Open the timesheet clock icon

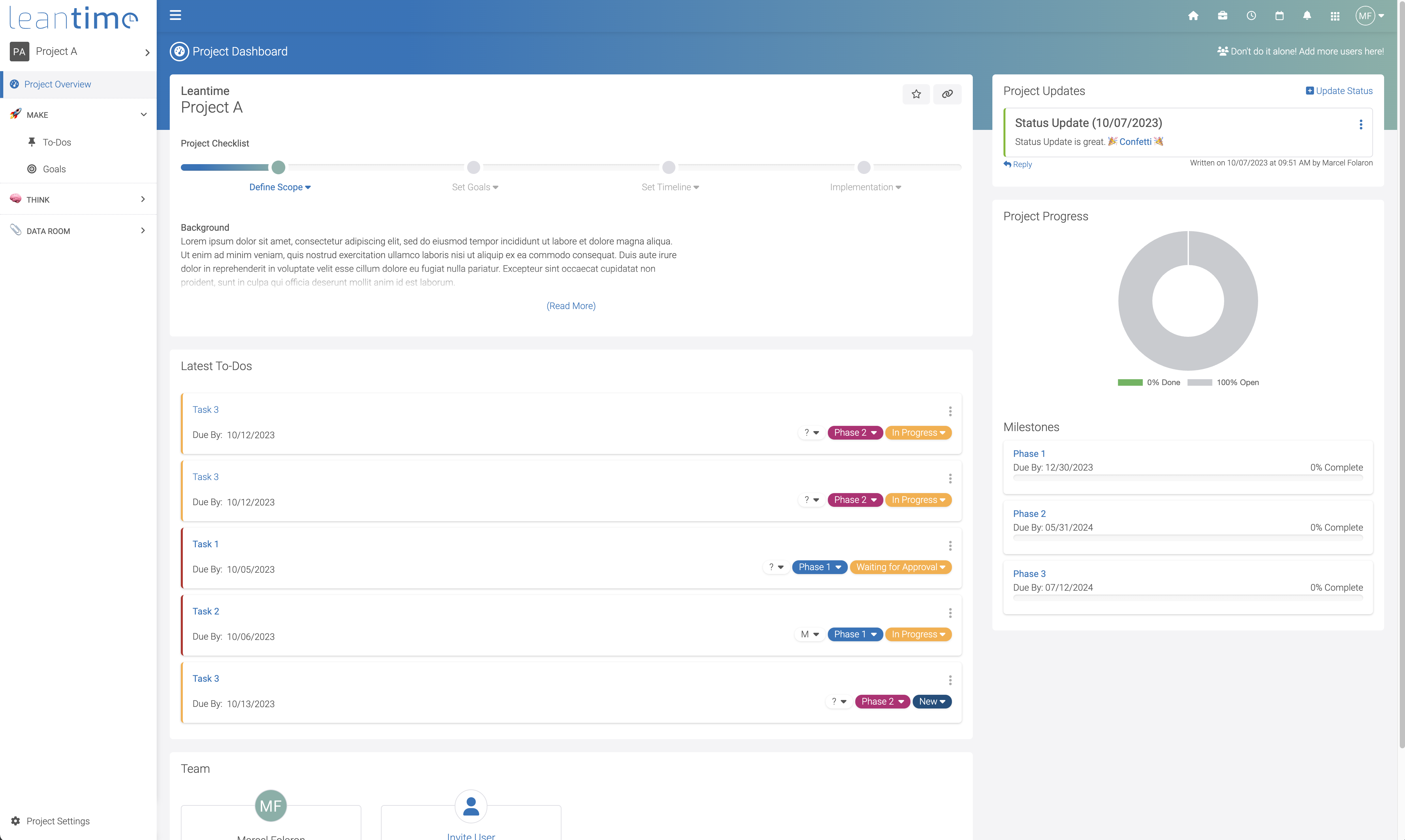click(x=1251, y=16)
